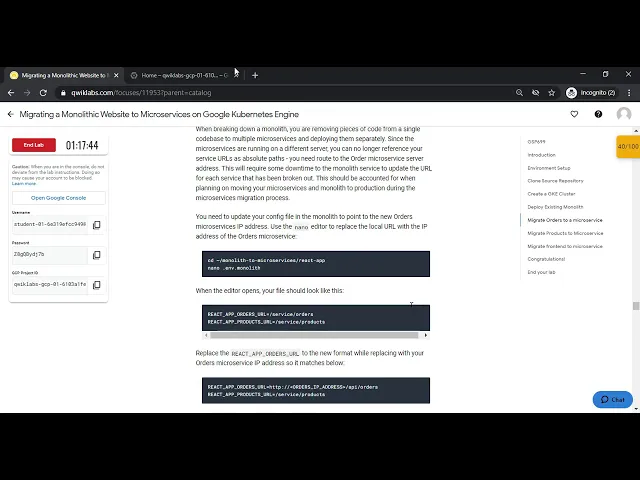This screenshot has height=480, width=640.
Task: Click the password field value
Action: [x=50, y=254]
